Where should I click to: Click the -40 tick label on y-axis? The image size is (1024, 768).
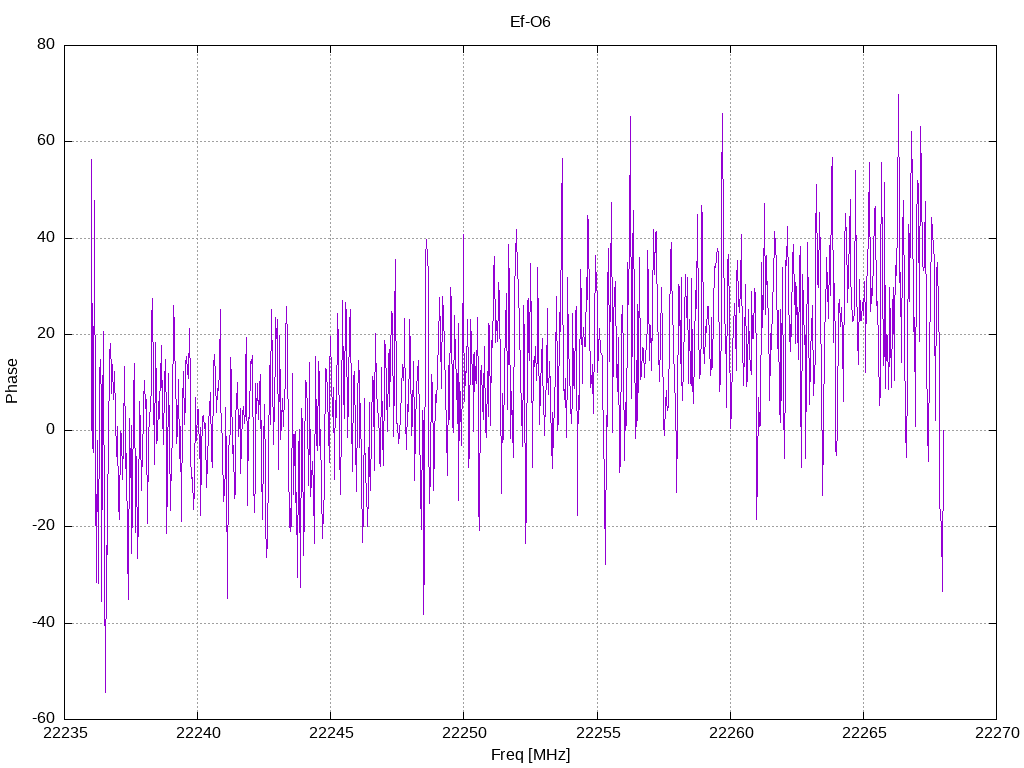[x=44, y=623]
